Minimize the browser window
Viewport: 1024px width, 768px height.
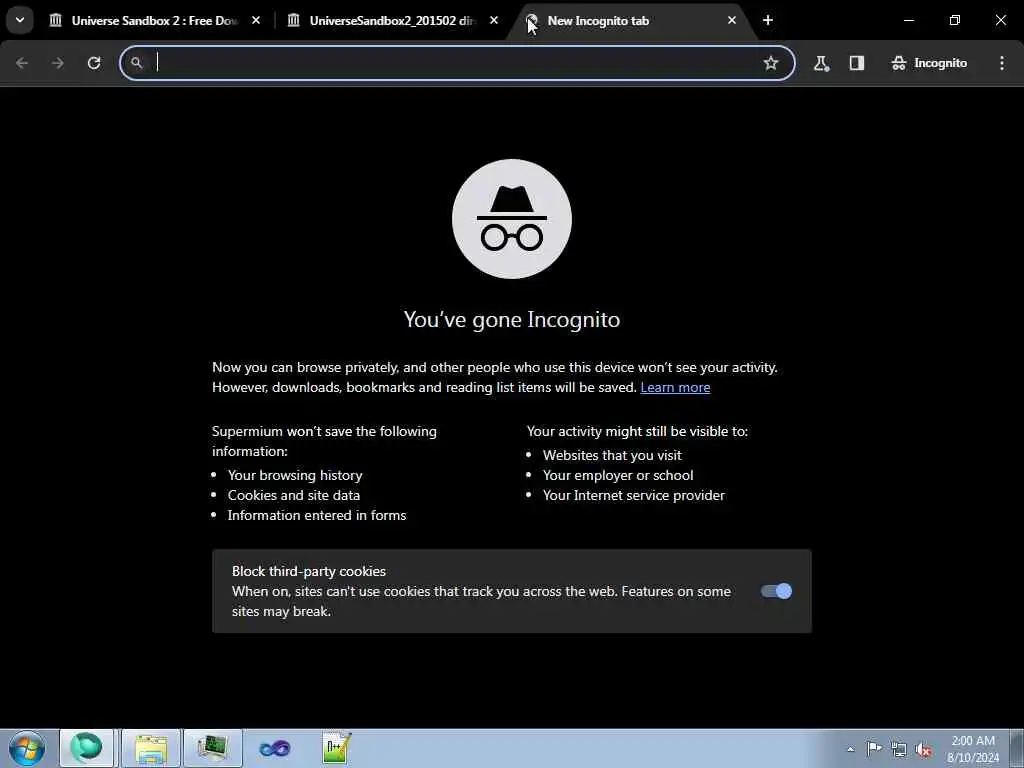pyautogui.click(x=908, y=20)
